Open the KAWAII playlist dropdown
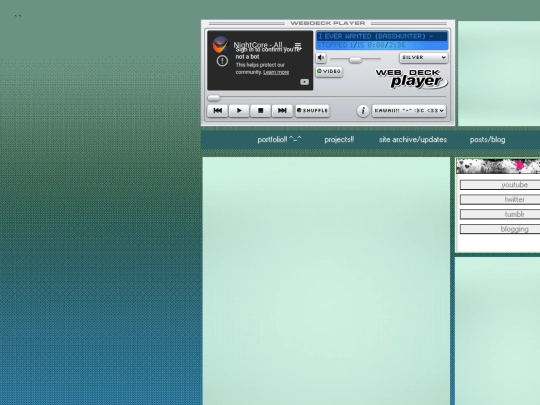540x405 pixels. tap(409, 111)
